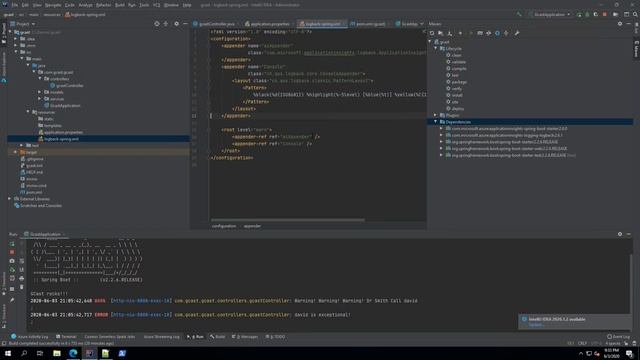
Task: Open the Messages tool window tab
Action: point(245,337)
